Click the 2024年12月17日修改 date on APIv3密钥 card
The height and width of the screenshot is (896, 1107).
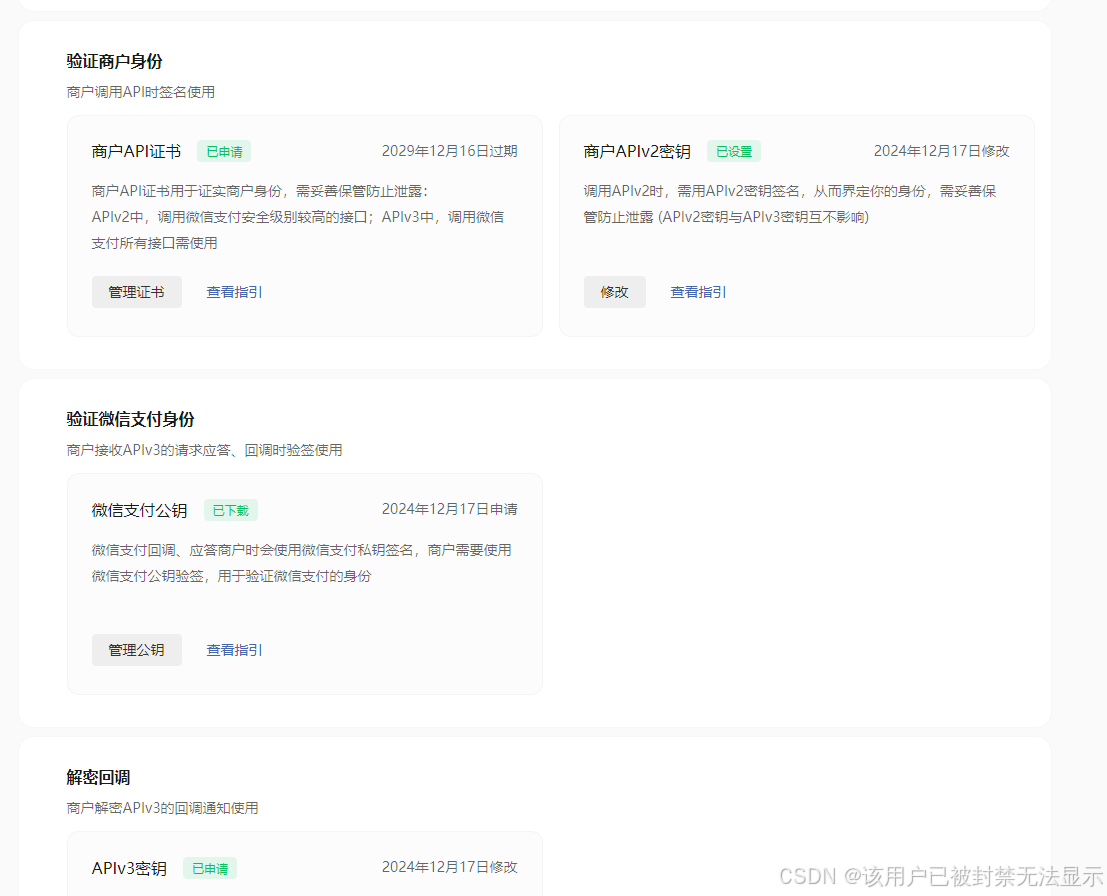pos(449,867)
